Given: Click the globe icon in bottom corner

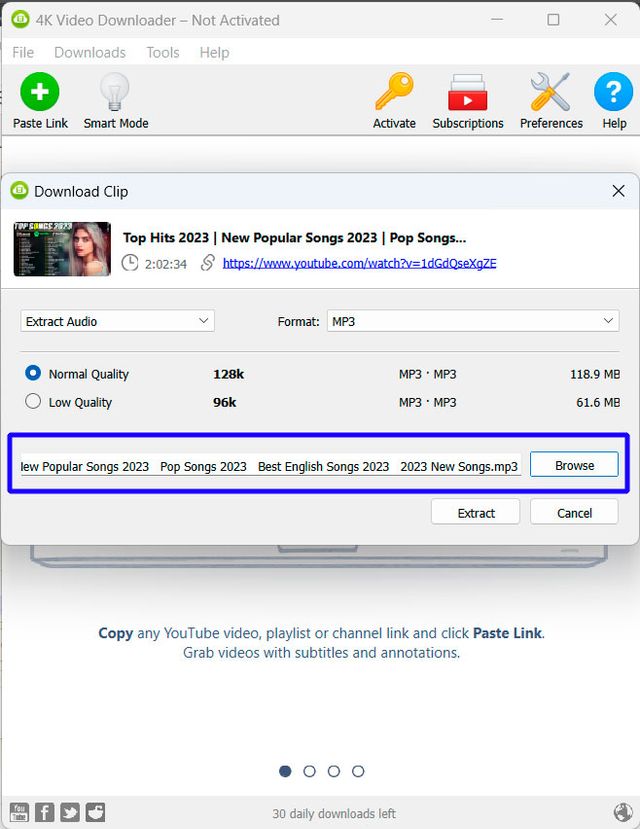Looking at the screenshot, I should click(x=622, y=812).
